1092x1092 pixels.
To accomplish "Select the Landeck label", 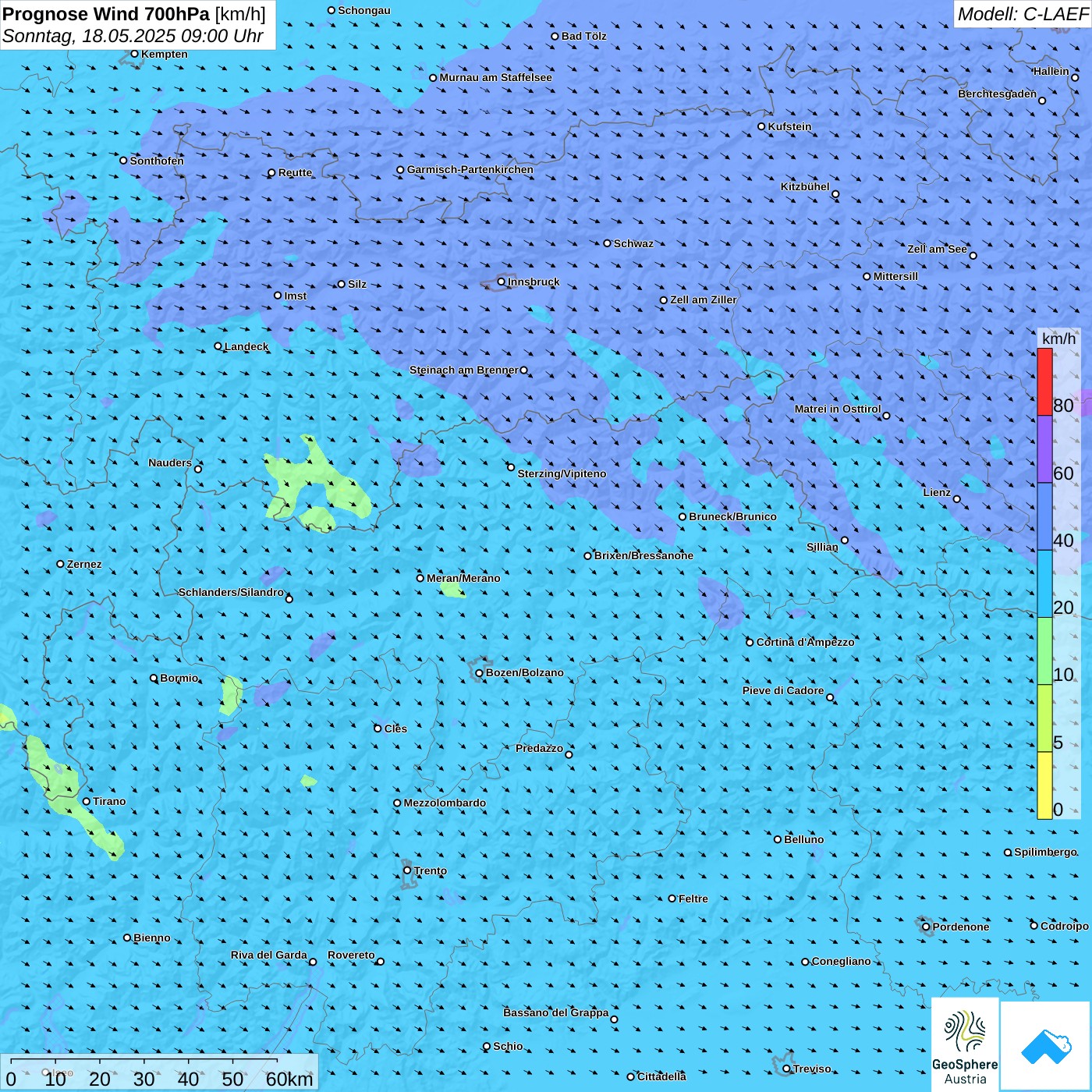I will coord(246,346).
